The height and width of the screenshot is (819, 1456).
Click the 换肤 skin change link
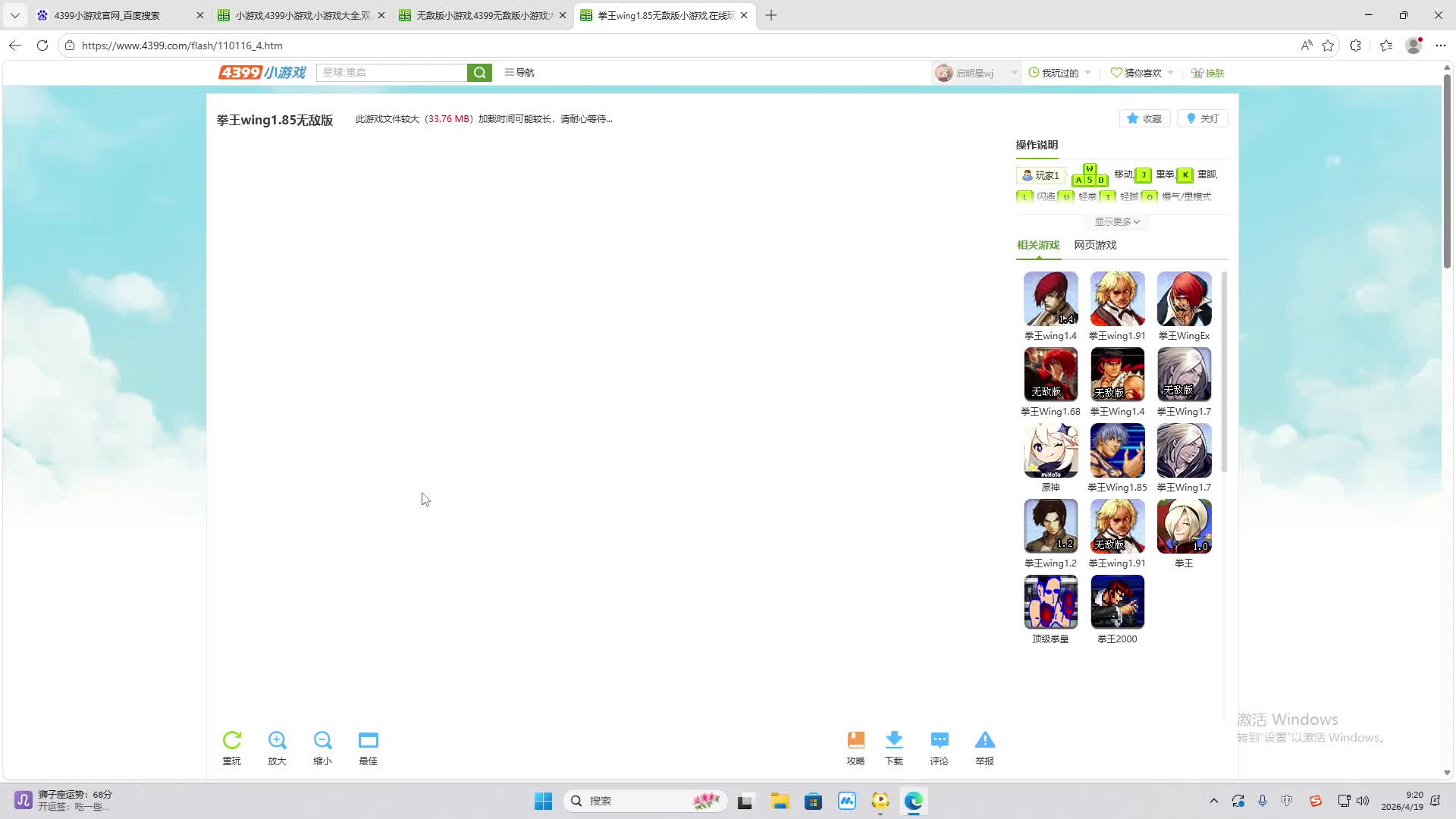click(1208, 73)
